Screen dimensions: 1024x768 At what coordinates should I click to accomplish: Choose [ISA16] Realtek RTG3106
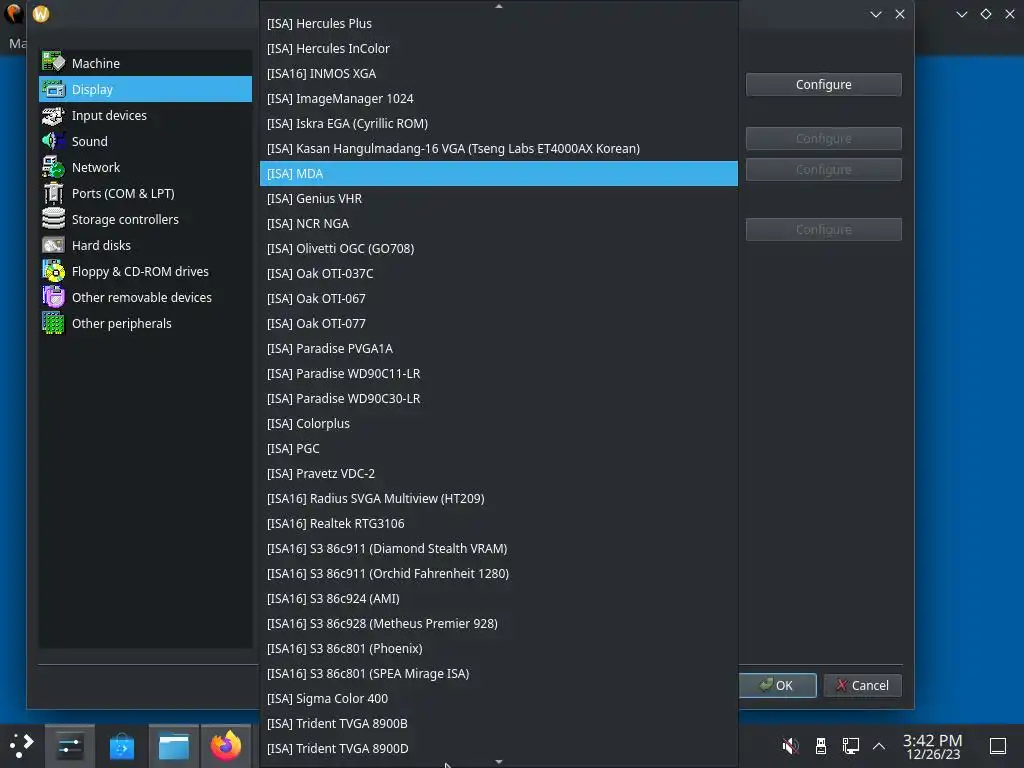point(499,524)
